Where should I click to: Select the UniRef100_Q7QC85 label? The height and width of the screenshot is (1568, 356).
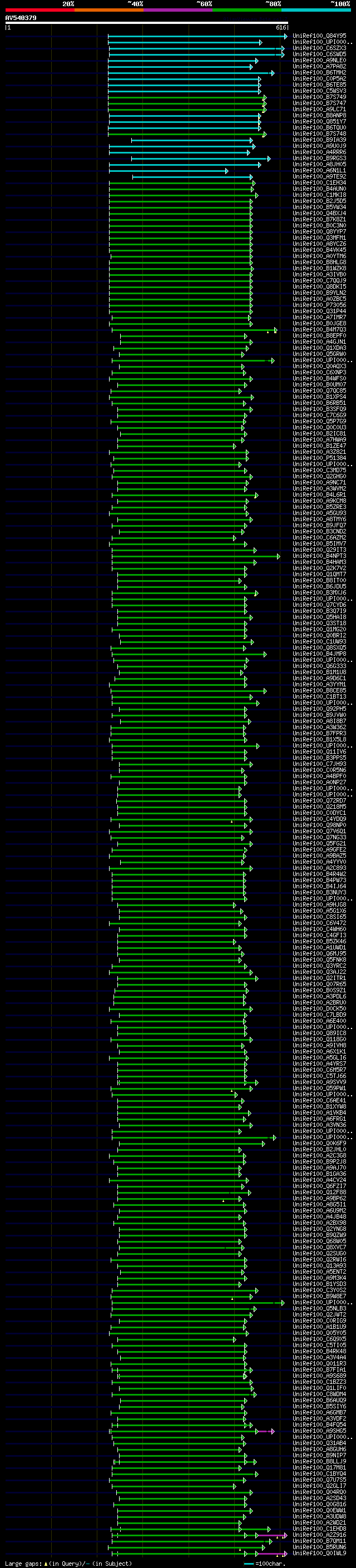click(319, 391)
